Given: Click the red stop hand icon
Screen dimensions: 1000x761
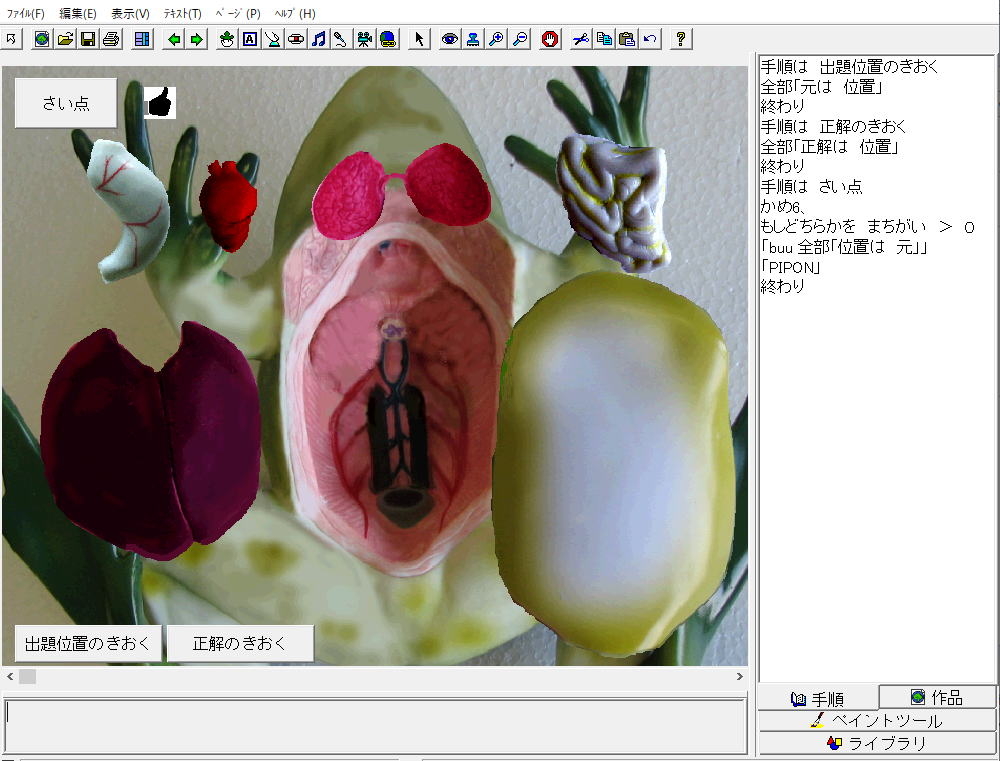Looking at the screenshot, I should [550, 39].
